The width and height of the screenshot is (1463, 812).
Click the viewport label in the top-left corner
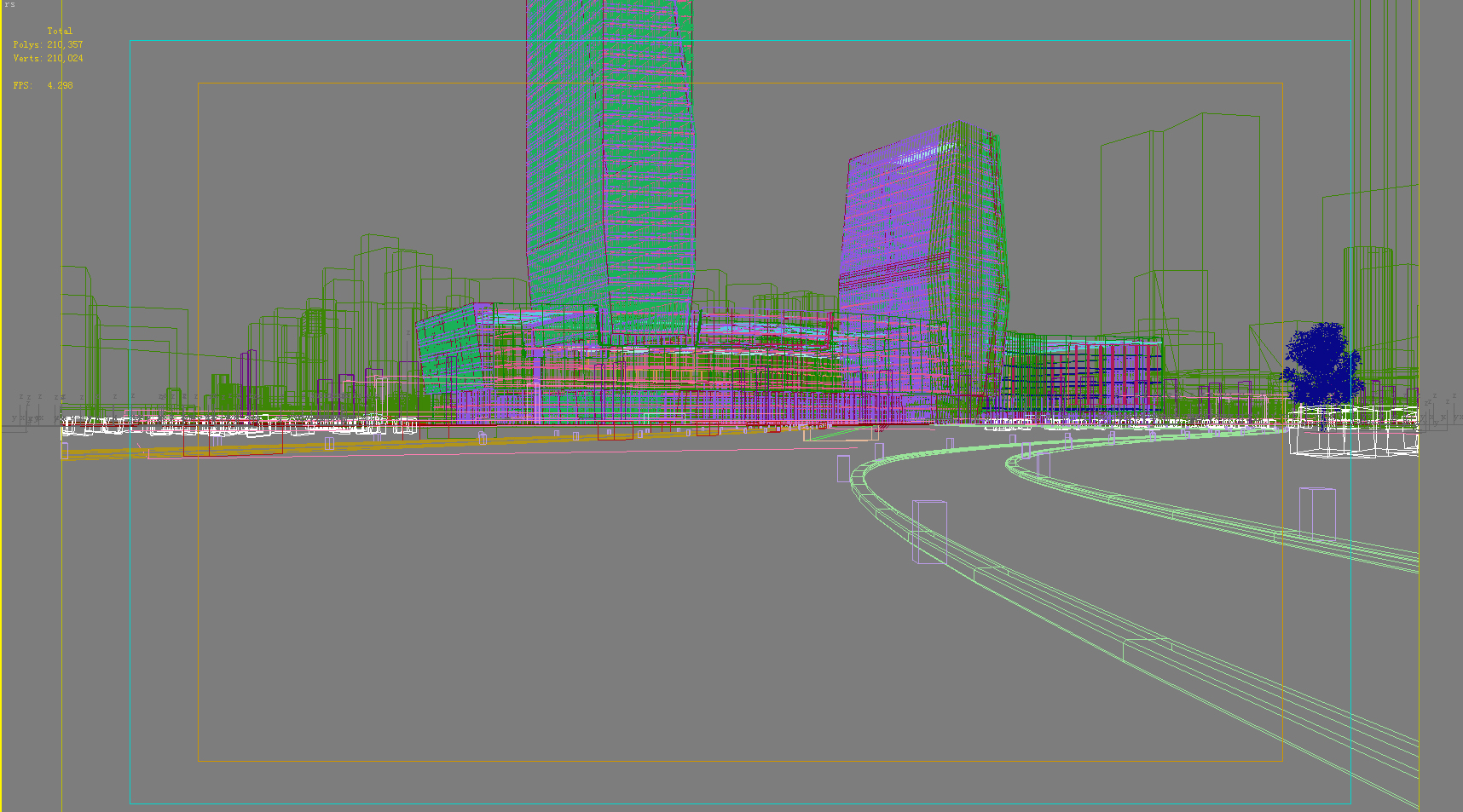pos(9,4)
